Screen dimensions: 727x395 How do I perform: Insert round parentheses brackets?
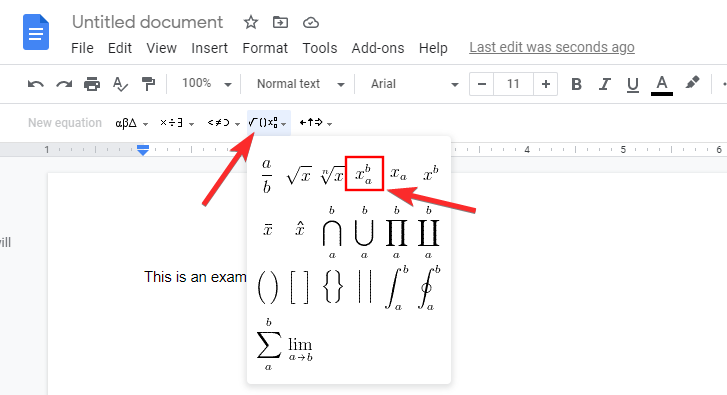point(268,287)
